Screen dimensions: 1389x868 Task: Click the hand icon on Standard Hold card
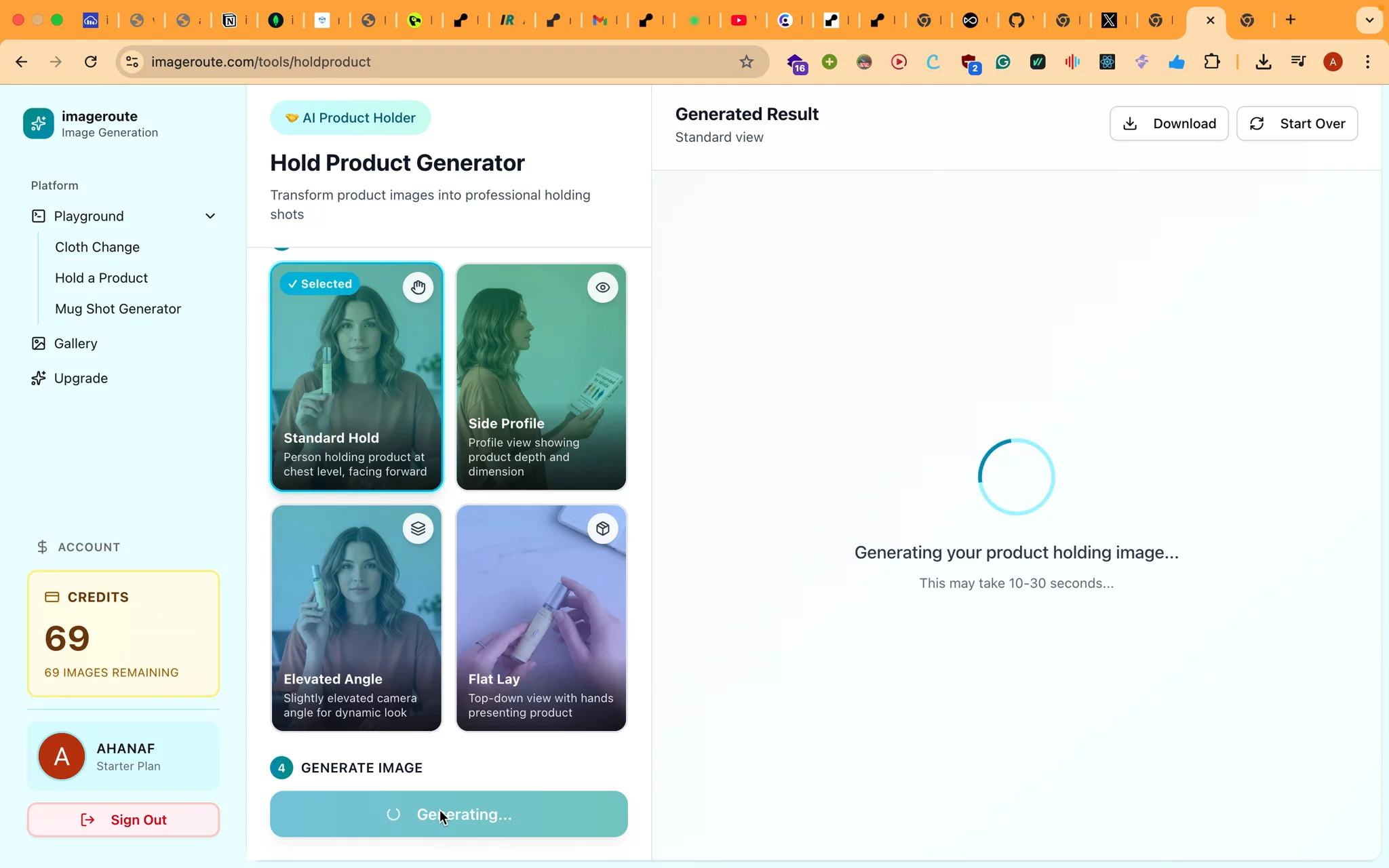click(x=418, y=288)
